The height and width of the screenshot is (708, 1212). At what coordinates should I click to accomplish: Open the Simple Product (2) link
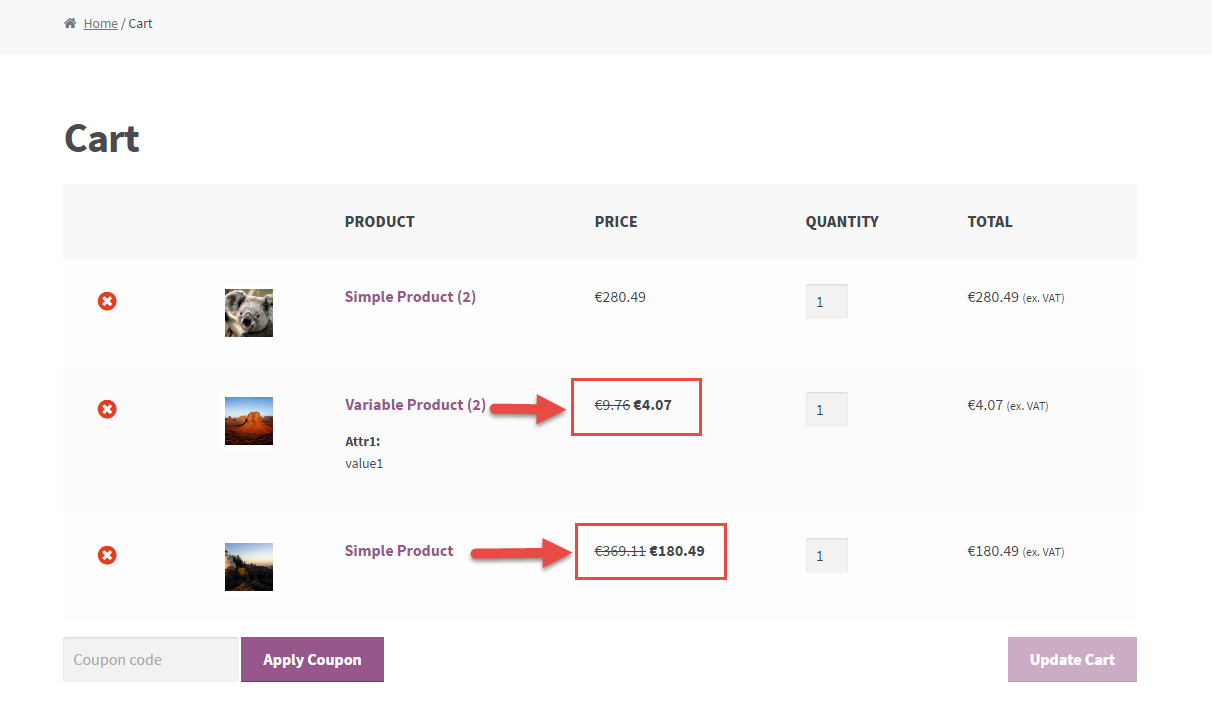coord(410,297)
